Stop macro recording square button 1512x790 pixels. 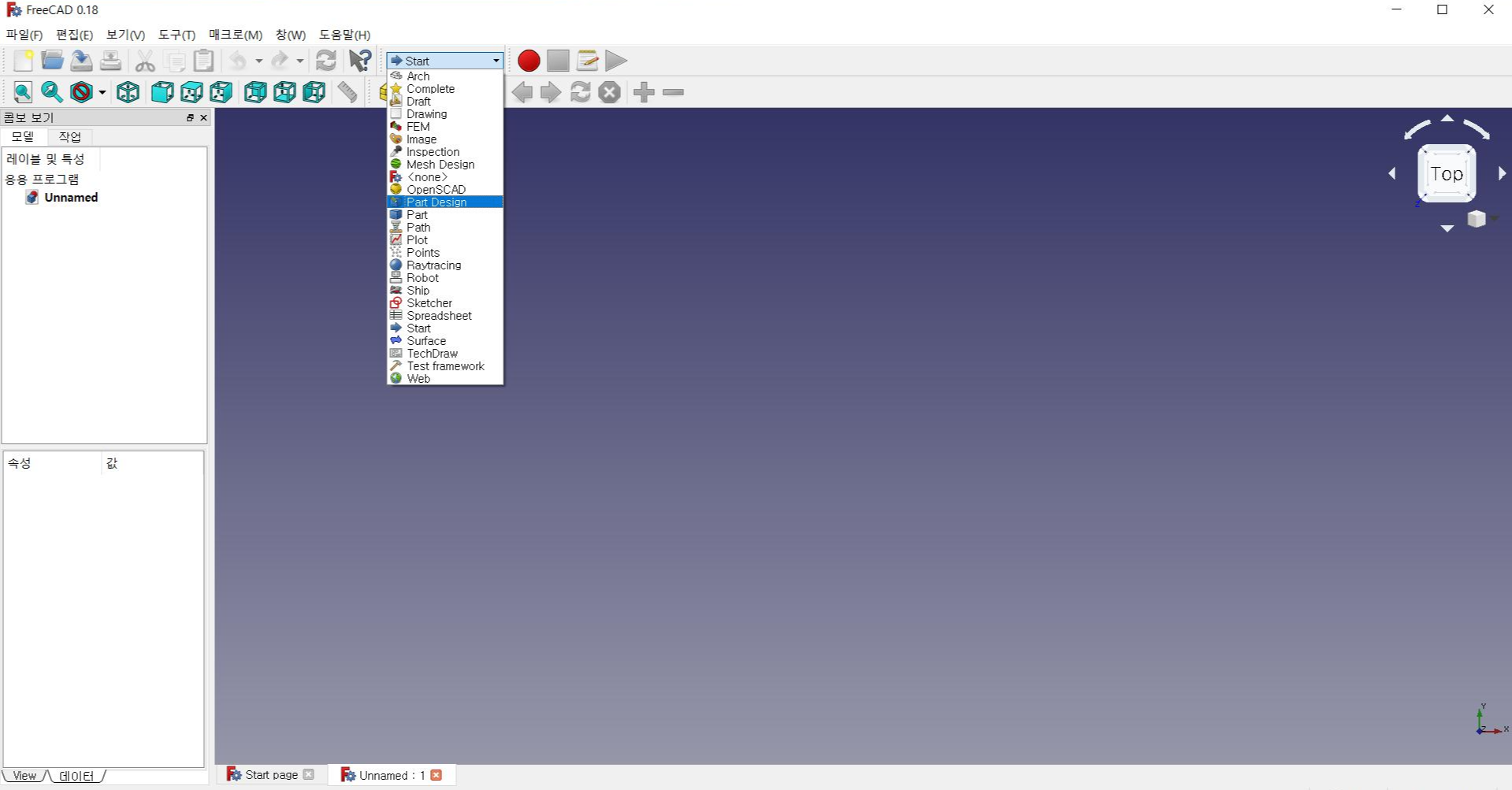[x=558, y=61]
